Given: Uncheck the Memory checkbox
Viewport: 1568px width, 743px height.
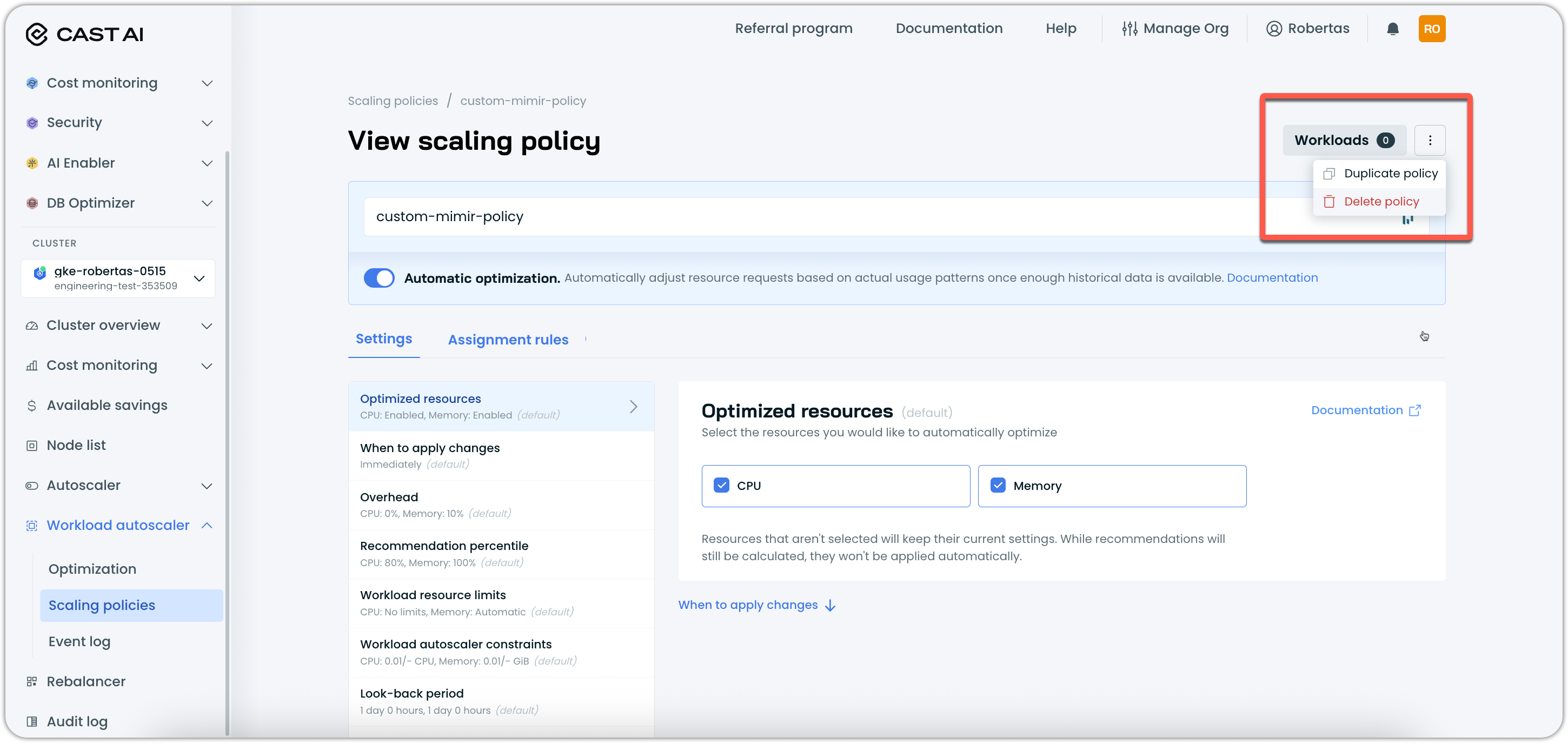Looking at the screenshot, I should (x=998, y=486).
